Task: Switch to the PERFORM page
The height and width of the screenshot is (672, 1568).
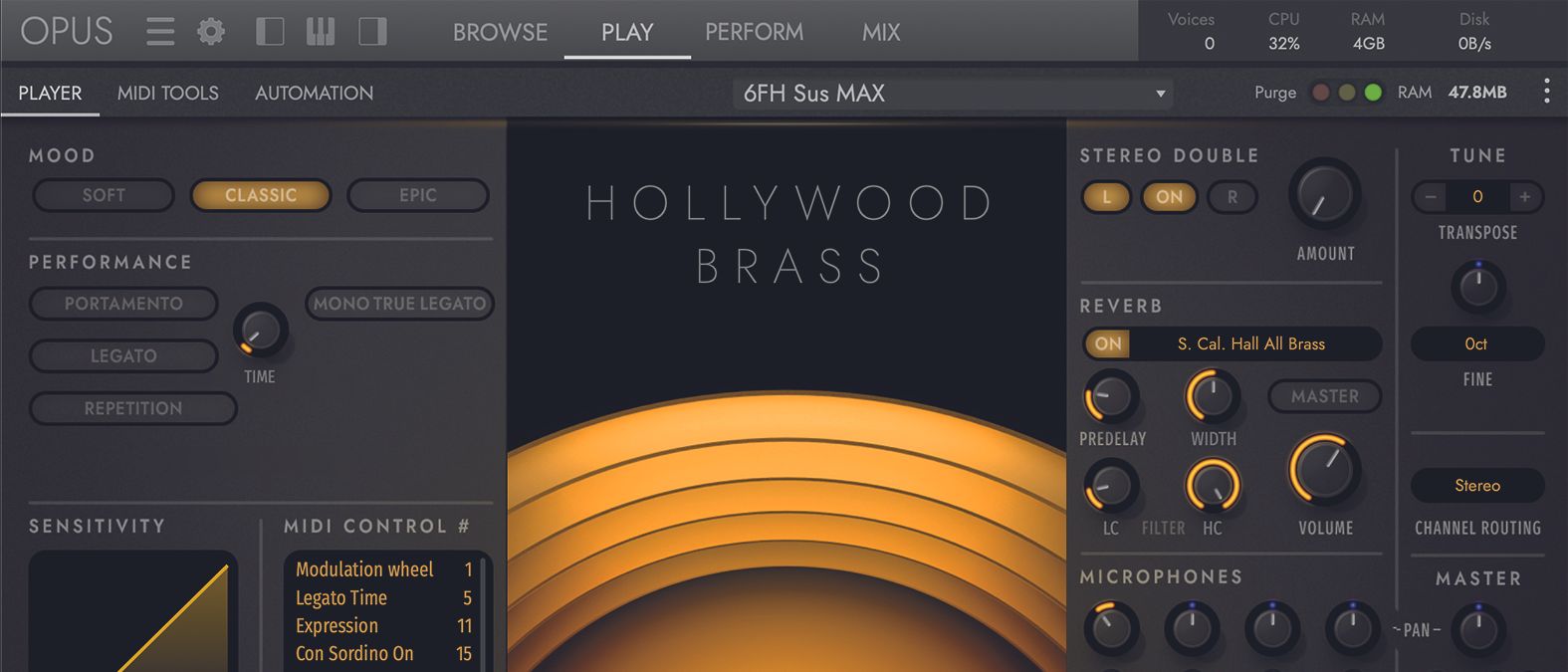Action: [x=754, y=32]
